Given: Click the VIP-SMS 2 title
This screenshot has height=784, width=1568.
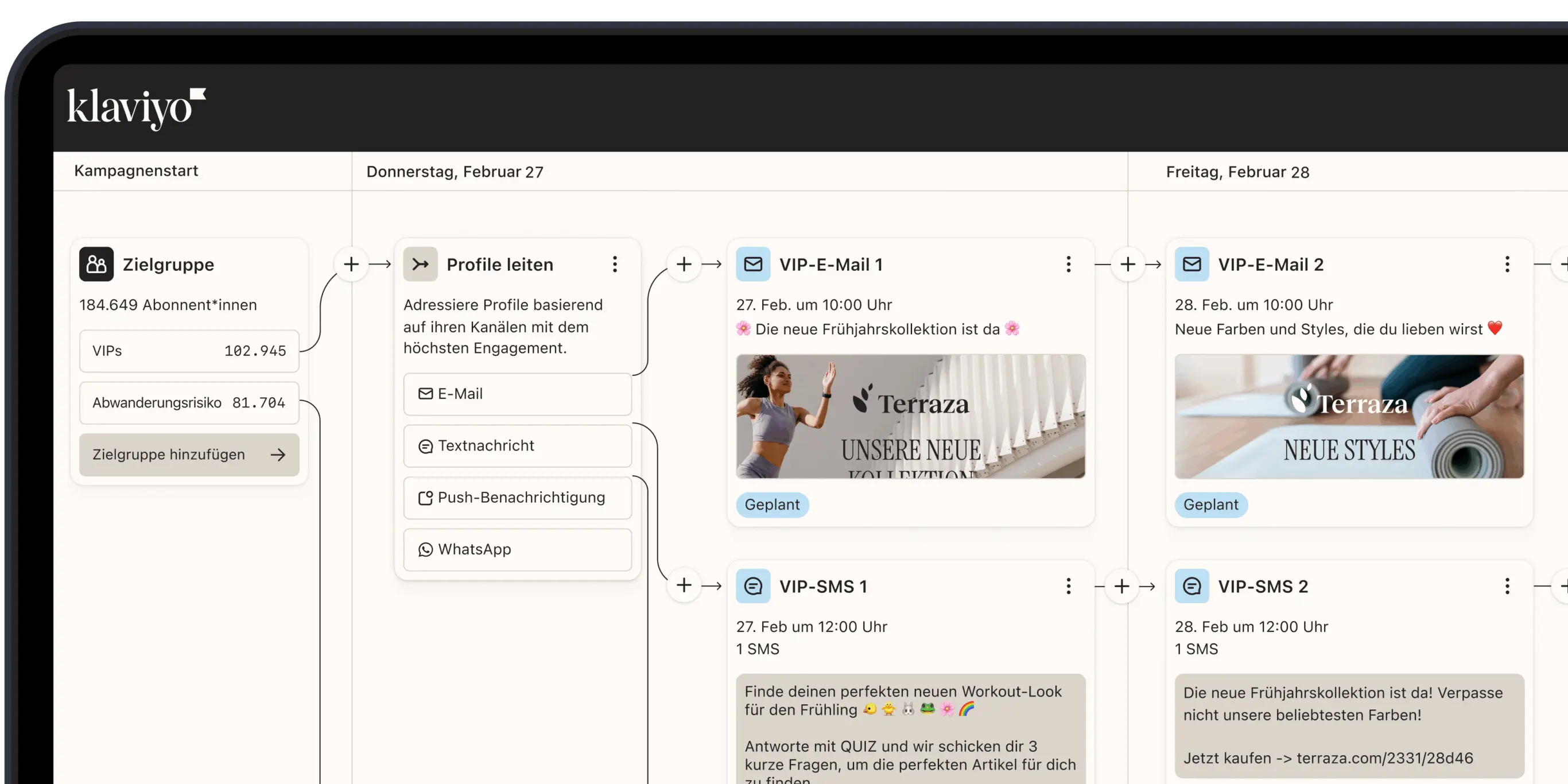Looking at the screenshot, I should [x=1263, y=586].
